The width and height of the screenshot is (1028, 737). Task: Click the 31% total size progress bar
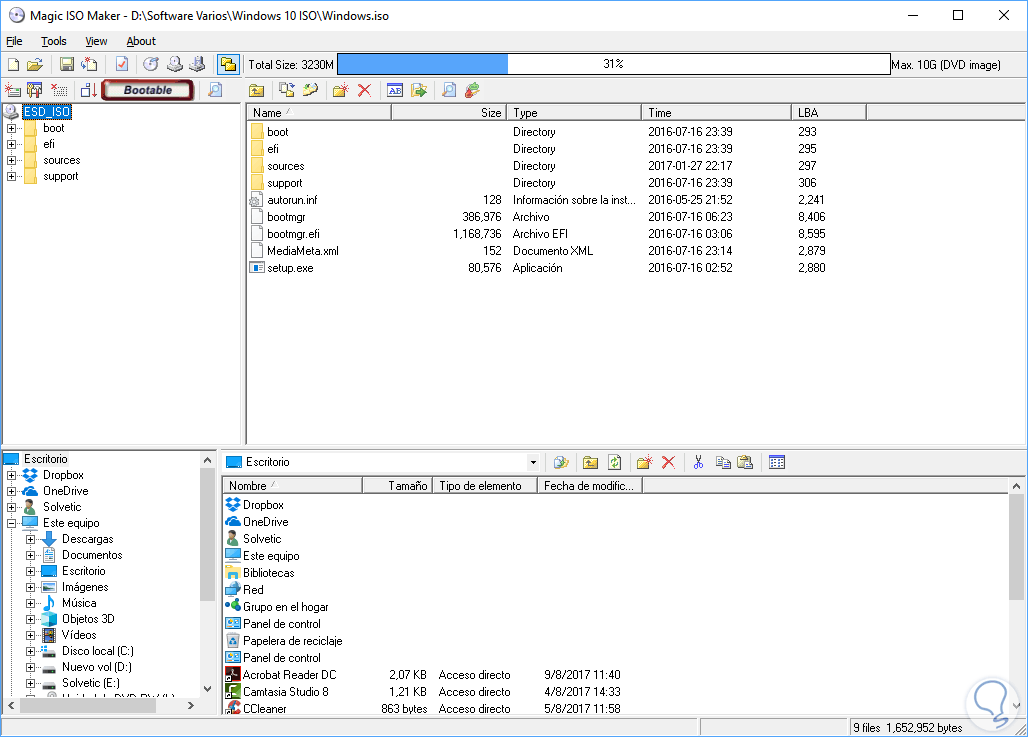point(614,64)
